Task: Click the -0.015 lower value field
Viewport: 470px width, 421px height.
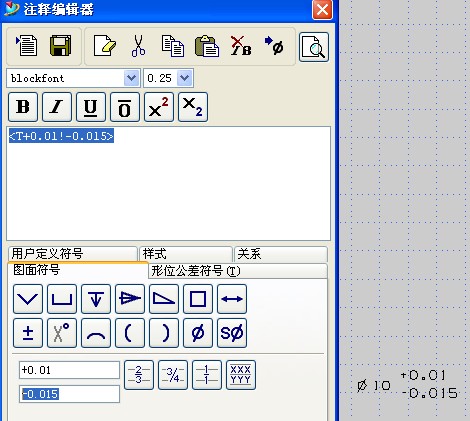Action: click(x=69, y=394)
